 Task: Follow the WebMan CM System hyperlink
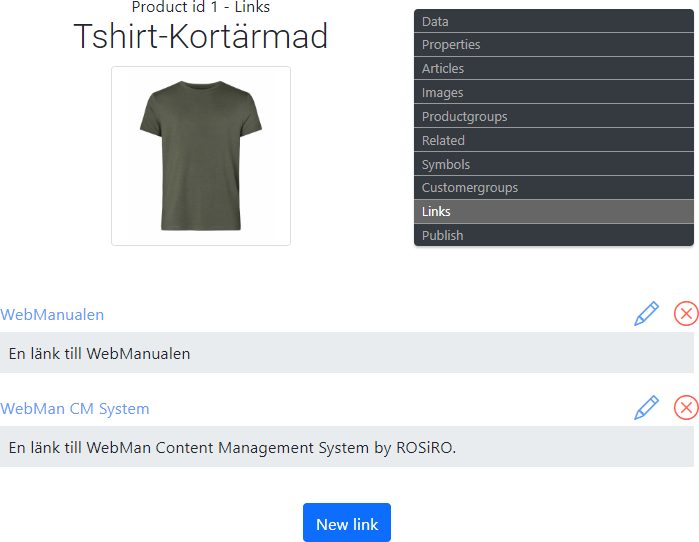75,409
